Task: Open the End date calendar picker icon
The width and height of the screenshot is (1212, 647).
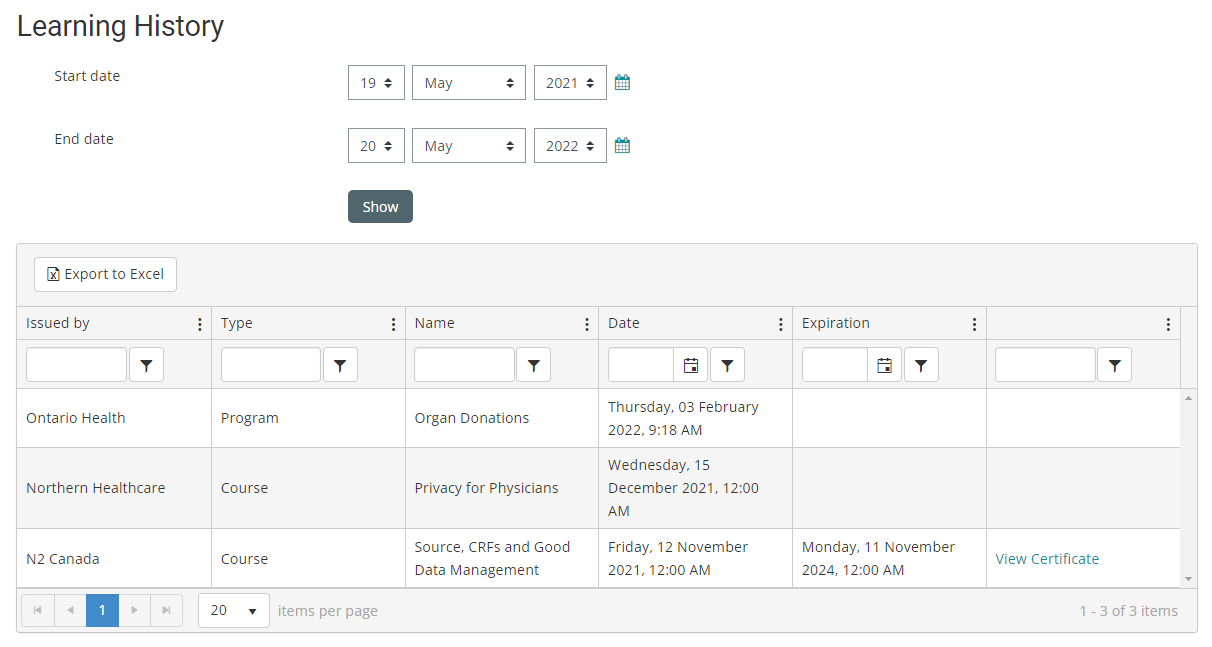Action: [622, 146]
